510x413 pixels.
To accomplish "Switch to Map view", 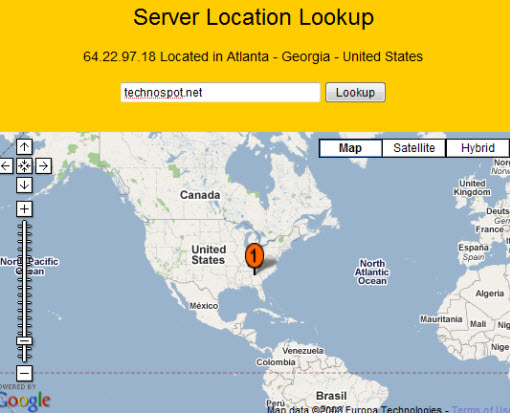I will (350, 148).
